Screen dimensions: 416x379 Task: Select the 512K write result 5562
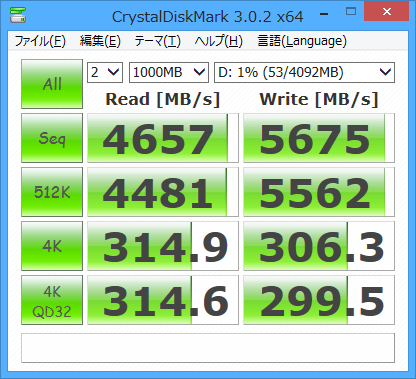pos(319,192)
